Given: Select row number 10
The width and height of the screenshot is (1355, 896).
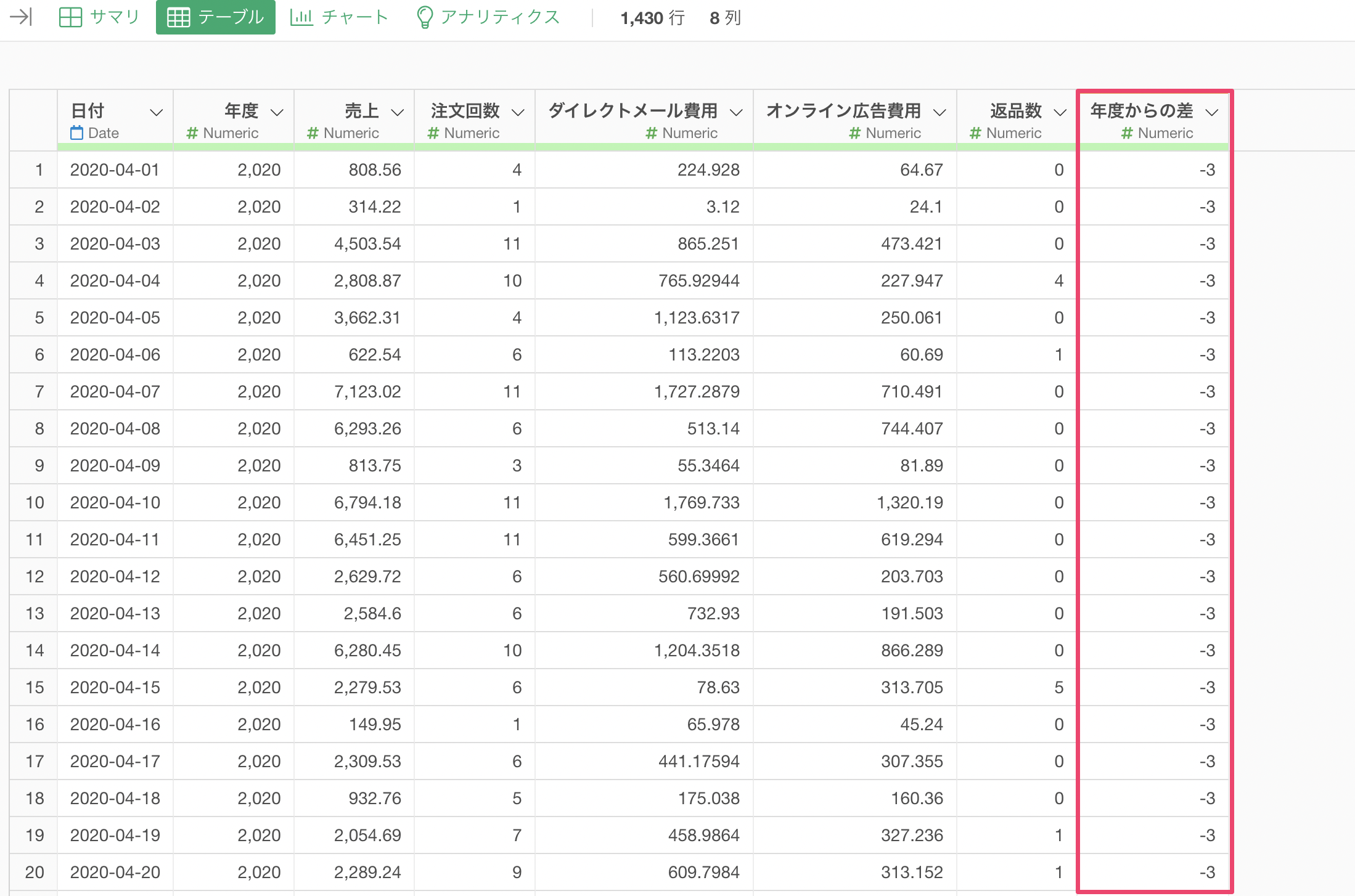Looking at the screenshot, I should point(35,502).
